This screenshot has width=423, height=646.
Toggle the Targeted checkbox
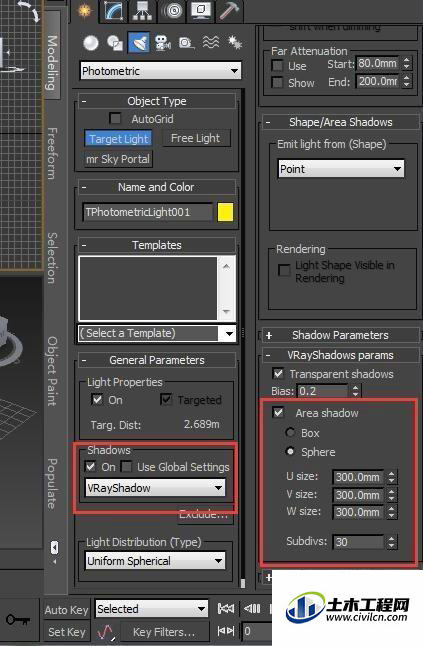(x=166, y=399)
